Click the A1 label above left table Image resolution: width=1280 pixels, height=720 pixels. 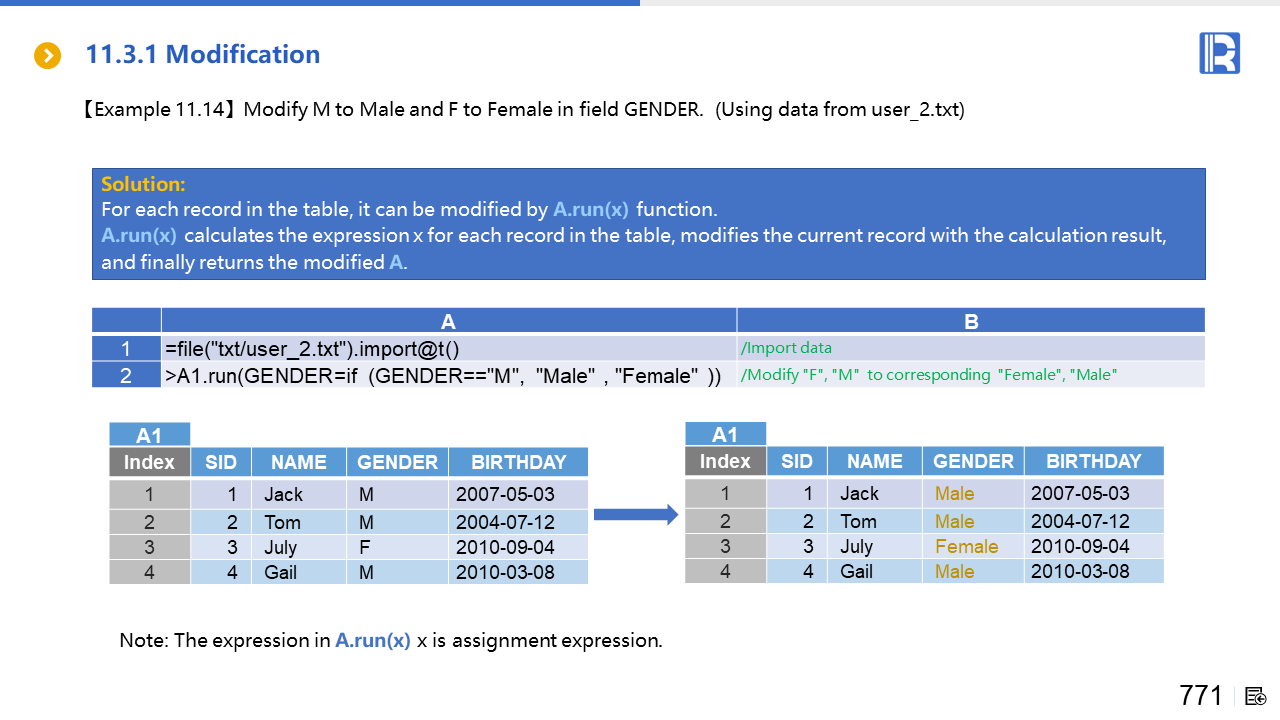pyautogui.click(x=149, y=435)
